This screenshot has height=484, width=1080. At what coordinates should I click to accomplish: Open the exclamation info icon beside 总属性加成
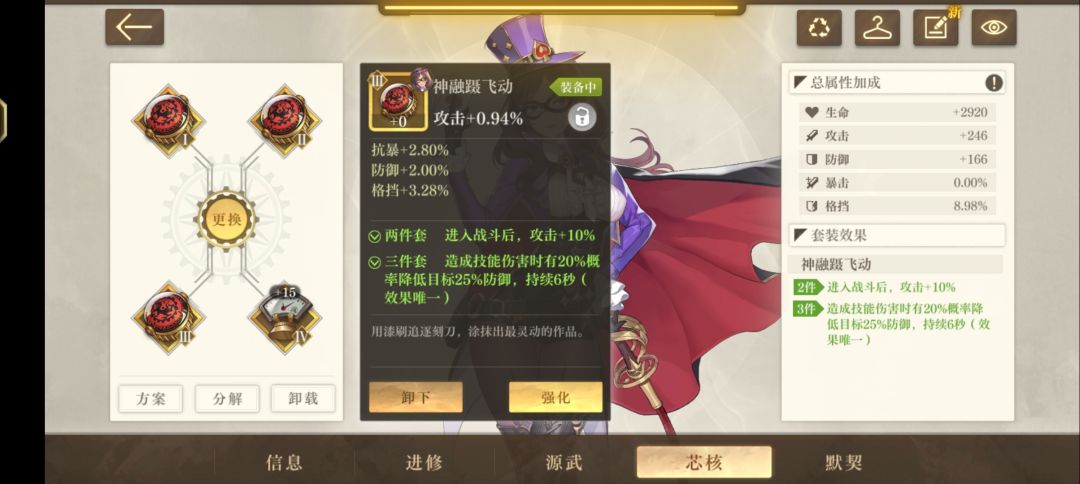point(993,83)
